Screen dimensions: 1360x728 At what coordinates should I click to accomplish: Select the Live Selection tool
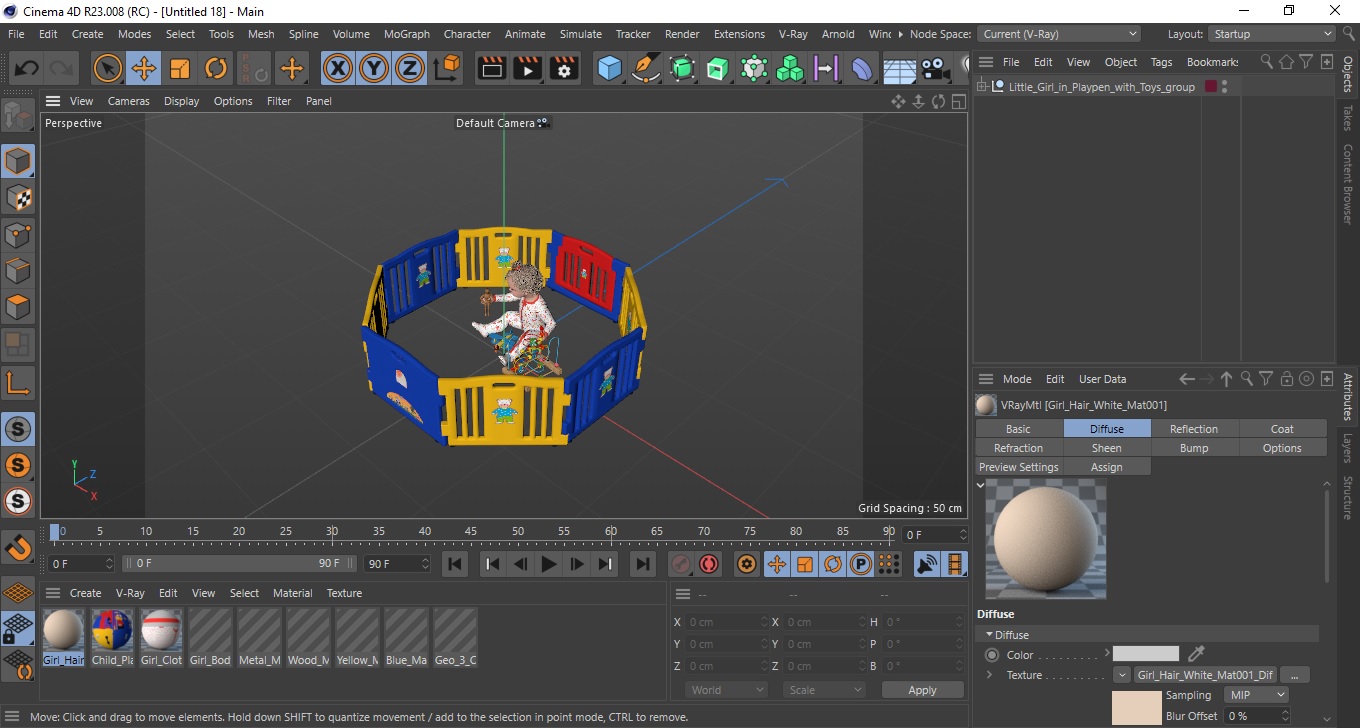click(x=108, y=69)
